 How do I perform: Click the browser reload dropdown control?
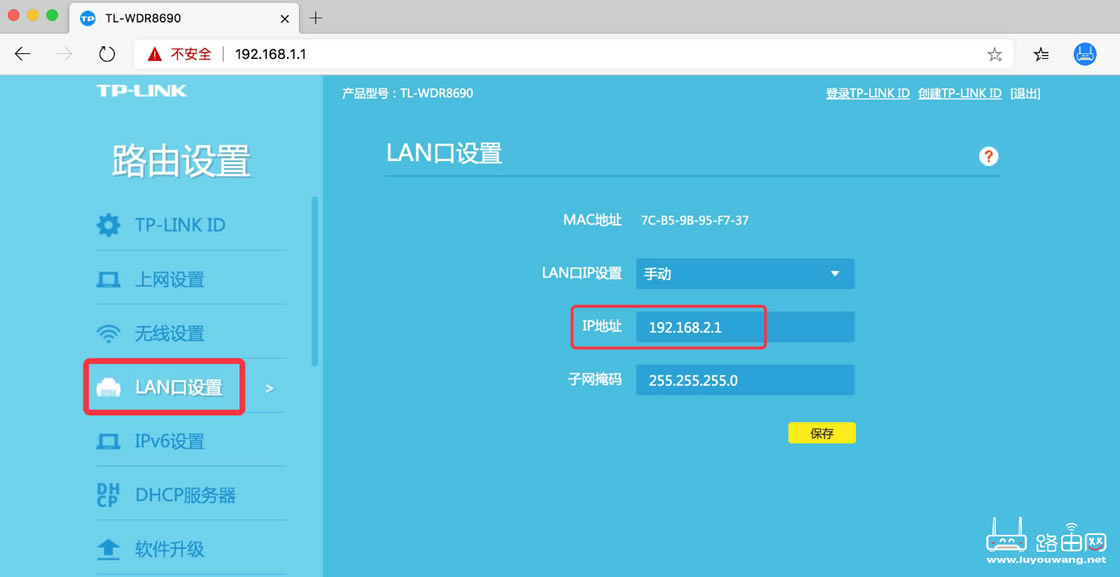107,54
